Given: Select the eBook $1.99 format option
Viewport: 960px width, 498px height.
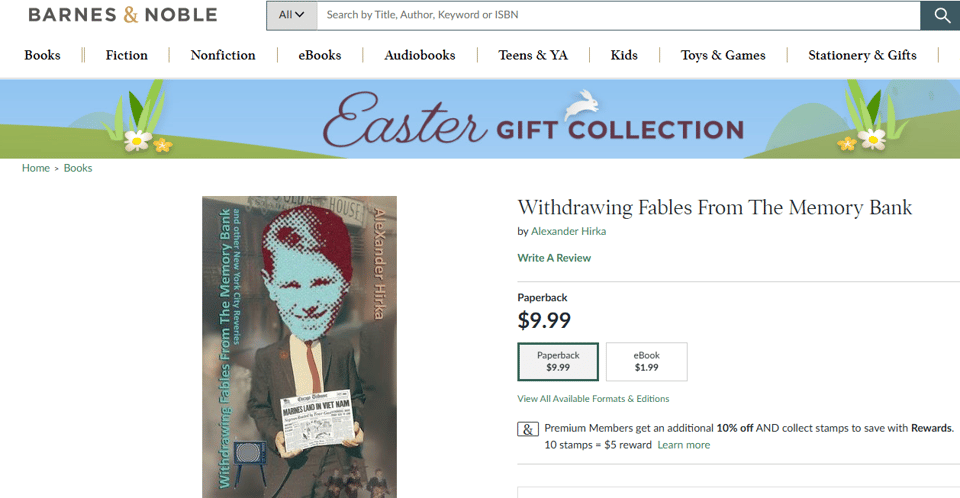Looking at the screenshot, I should (x=647, y=361).
